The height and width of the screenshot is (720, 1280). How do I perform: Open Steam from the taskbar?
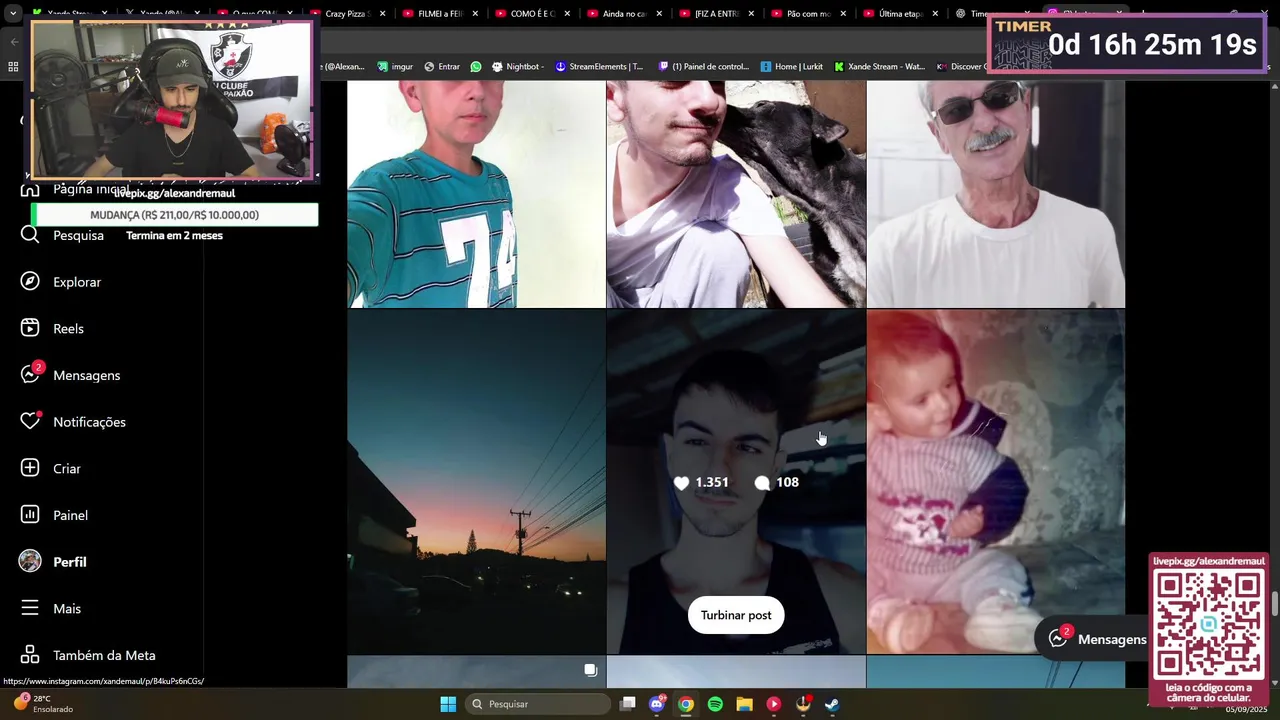[x=832, y=704]
